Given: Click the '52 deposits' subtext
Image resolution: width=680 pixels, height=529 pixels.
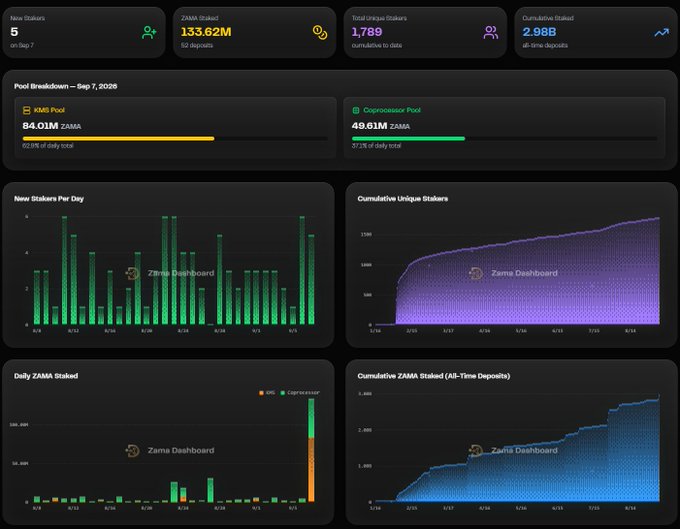Looking at the screenshot, I should pyautogui.click(x=197, y=45).
